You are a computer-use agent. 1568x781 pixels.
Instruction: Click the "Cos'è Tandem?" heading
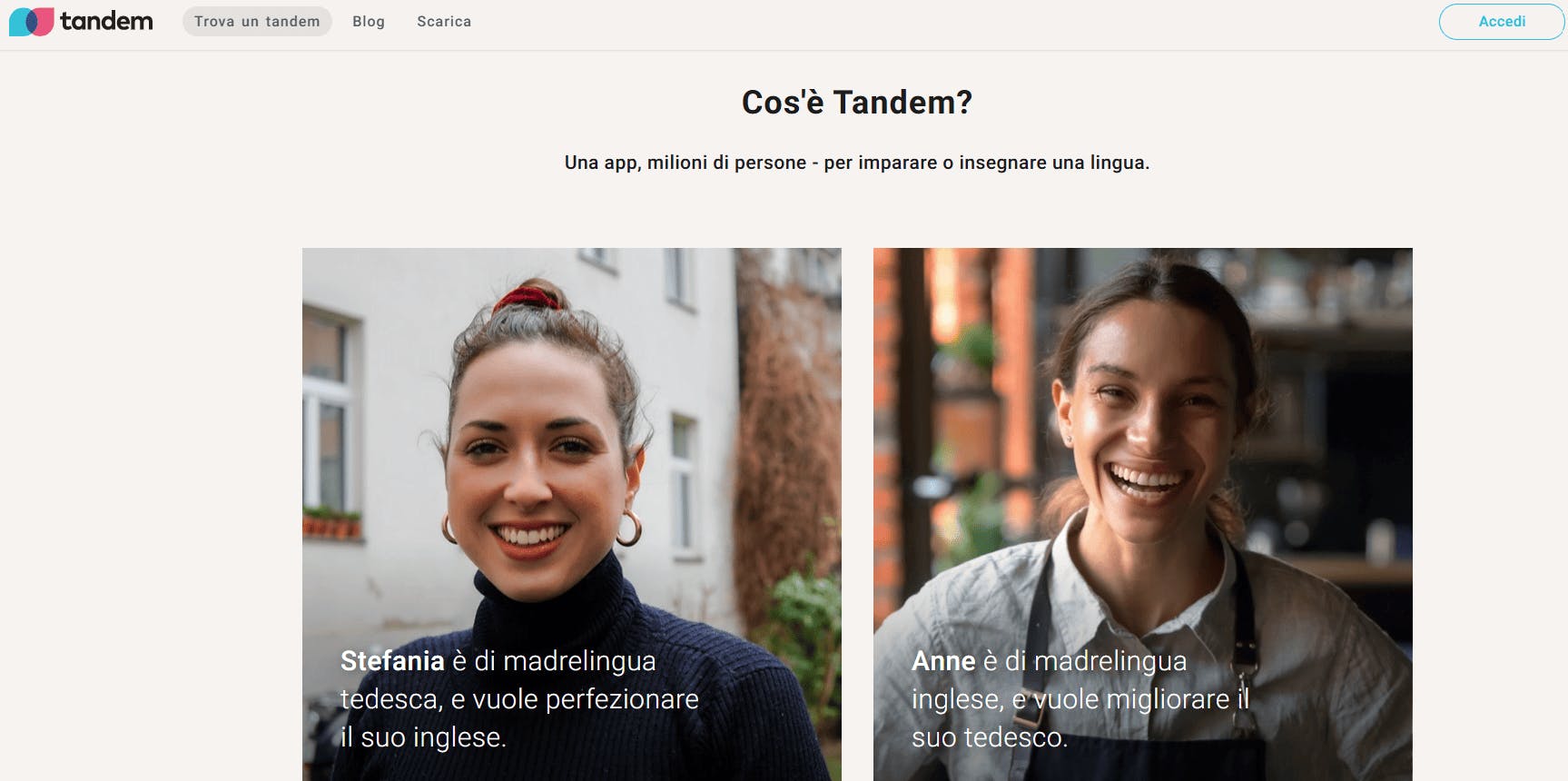tap(857, 102)
